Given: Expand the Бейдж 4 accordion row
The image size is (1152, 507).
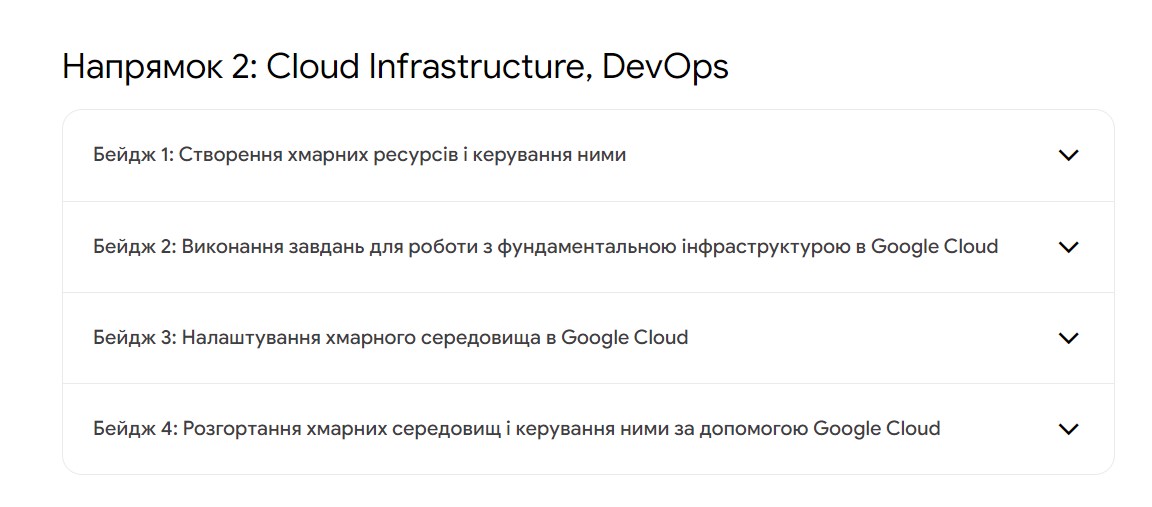Looking at the screenshot, I should click(x=588, y=429).
